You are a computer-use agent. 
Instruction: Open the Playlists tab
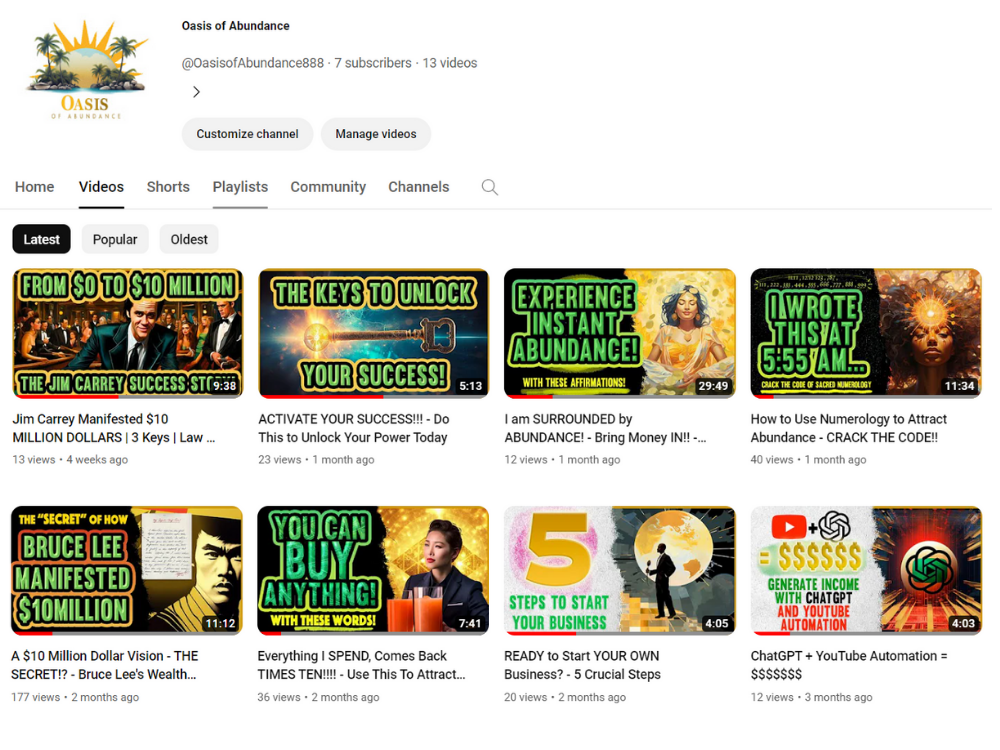coord(240,187)
